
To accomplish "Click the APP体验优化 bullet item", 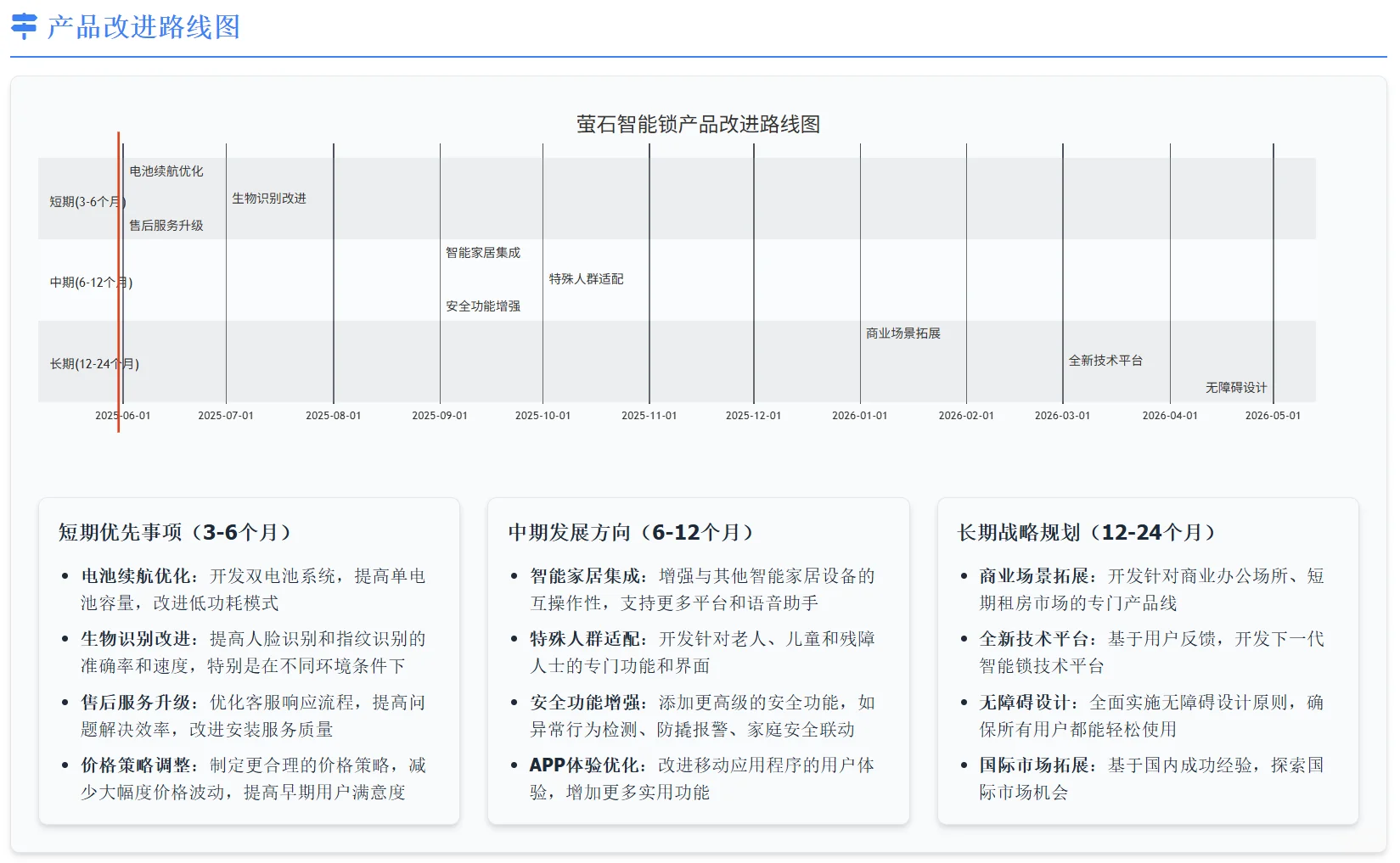I will pyautogui.click(x=702, y=779).
